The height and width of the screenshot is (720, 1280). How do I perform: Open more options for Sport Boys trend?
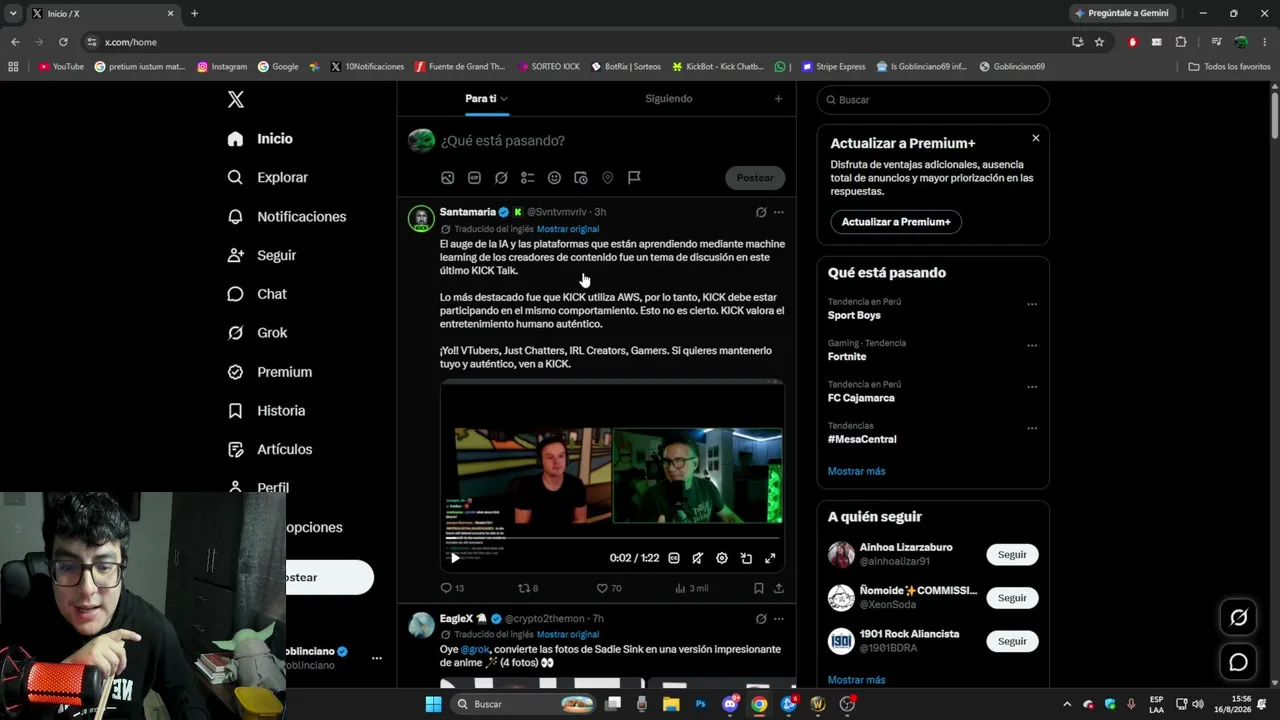tap(1032, 304)
